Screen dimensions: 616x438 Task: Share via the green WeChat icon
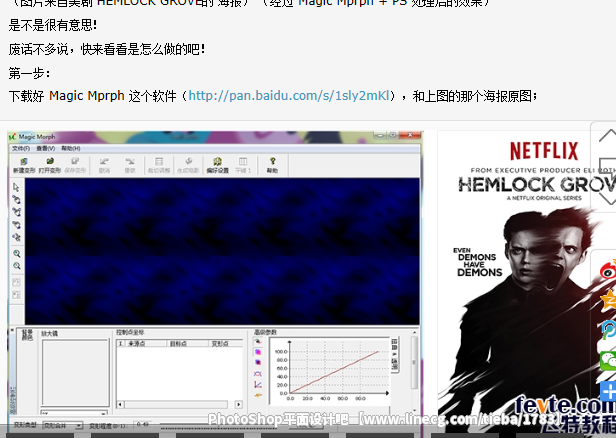608,360
